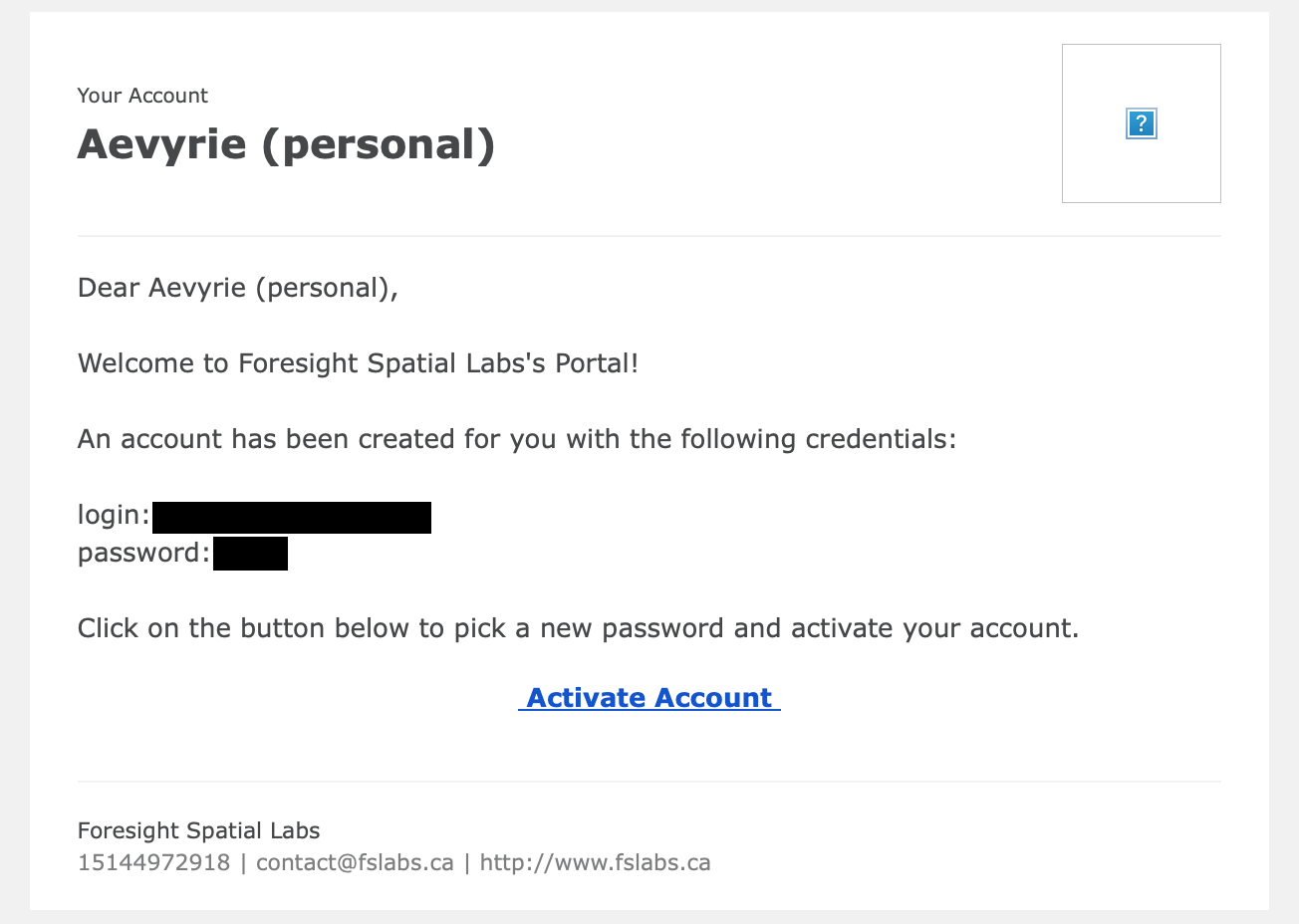This screenshot has width=1299, height=924.
Task: Visit the http://www.fslabs.ca website link
Action: (595, 862)
